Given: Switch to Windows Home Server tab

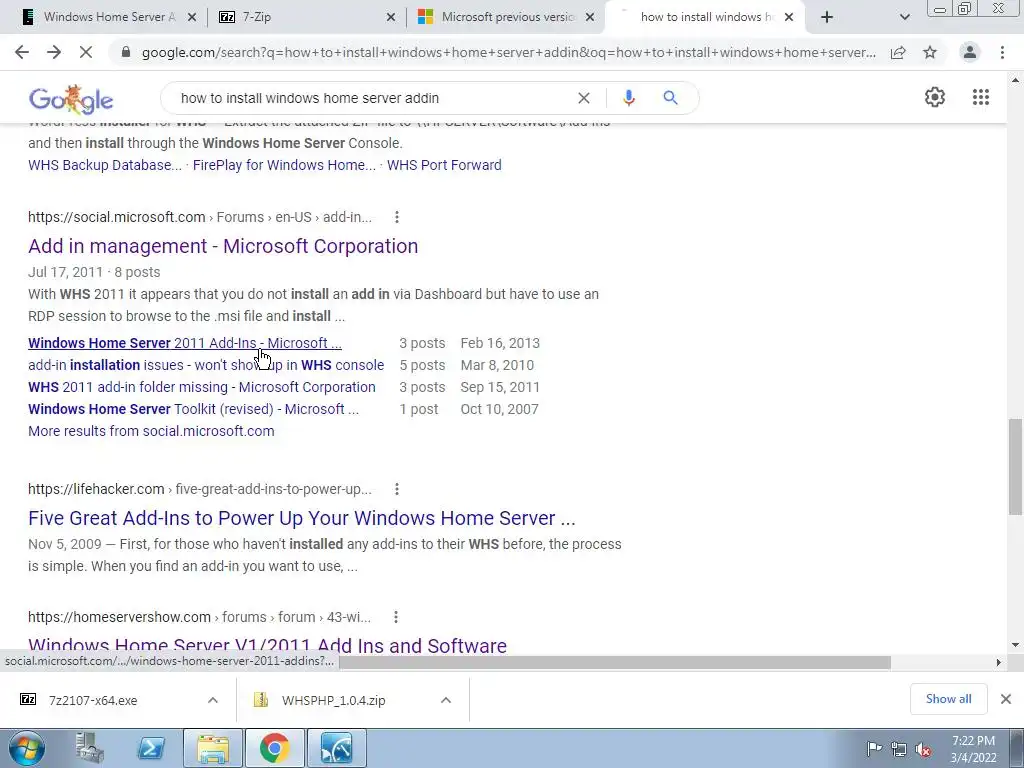Looking at the screenshot, I should click(110, 17).
